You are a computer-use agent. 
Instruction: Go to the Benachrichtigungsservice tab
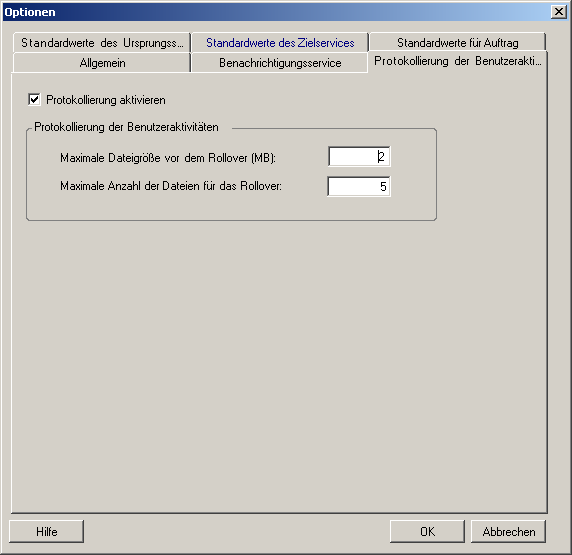click(280, 63)
